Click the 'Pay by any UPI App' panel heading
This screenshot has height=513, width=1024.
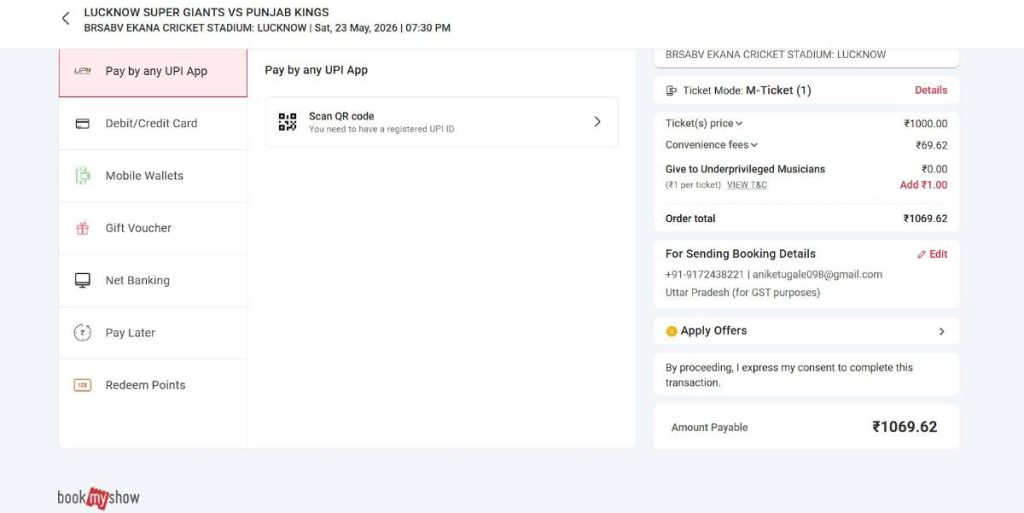(316, 70)
